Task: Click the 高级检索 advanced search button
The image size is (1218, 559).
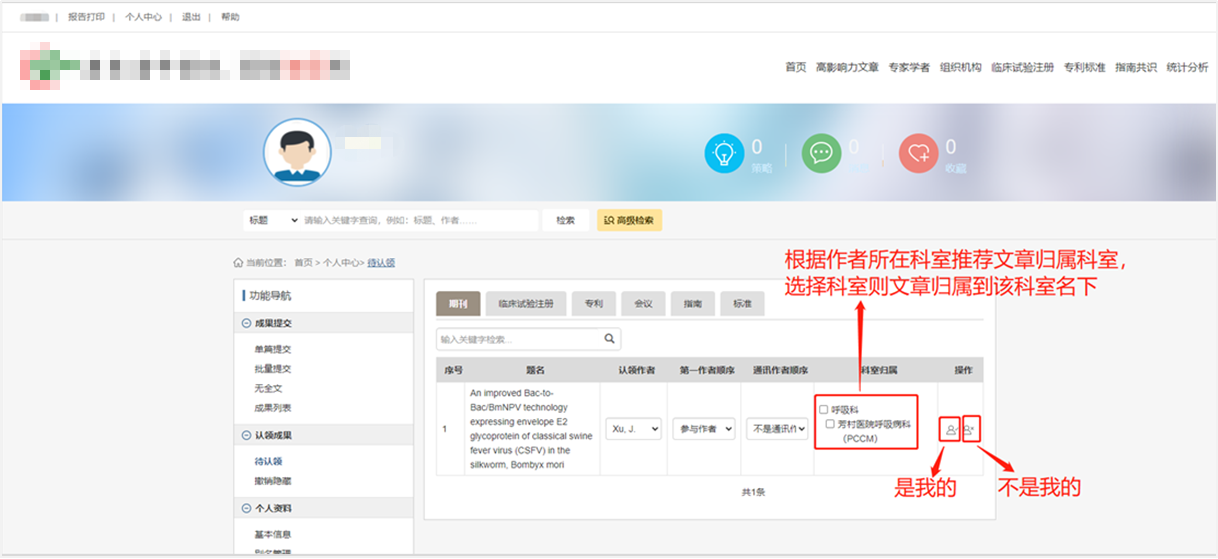Action: click(629, 220)
